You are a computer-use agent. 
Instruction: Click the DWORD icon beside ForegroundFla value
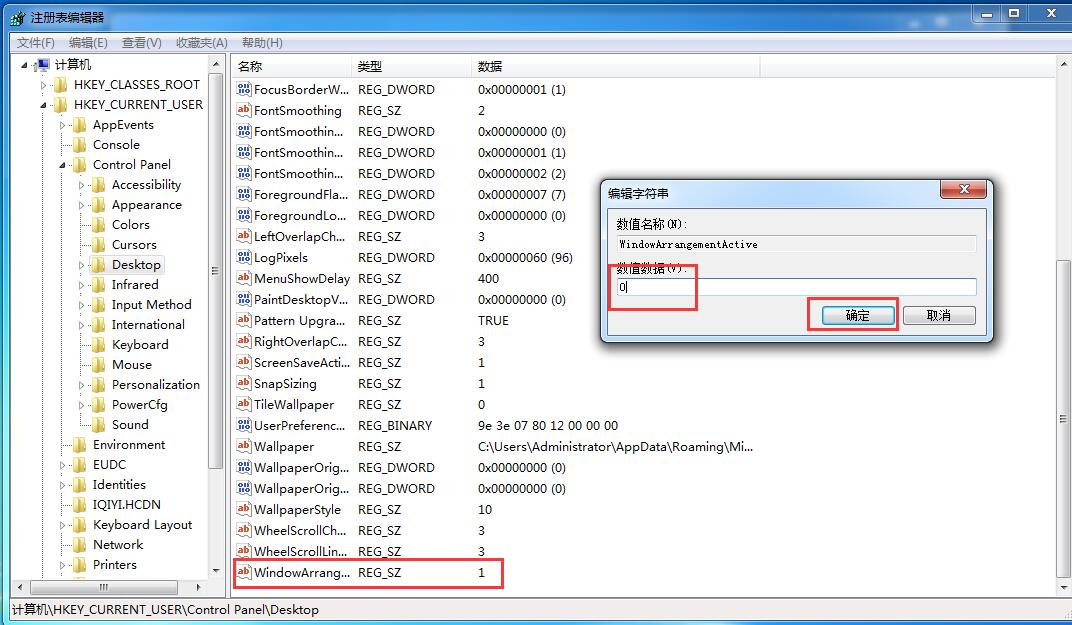[243, 194]
